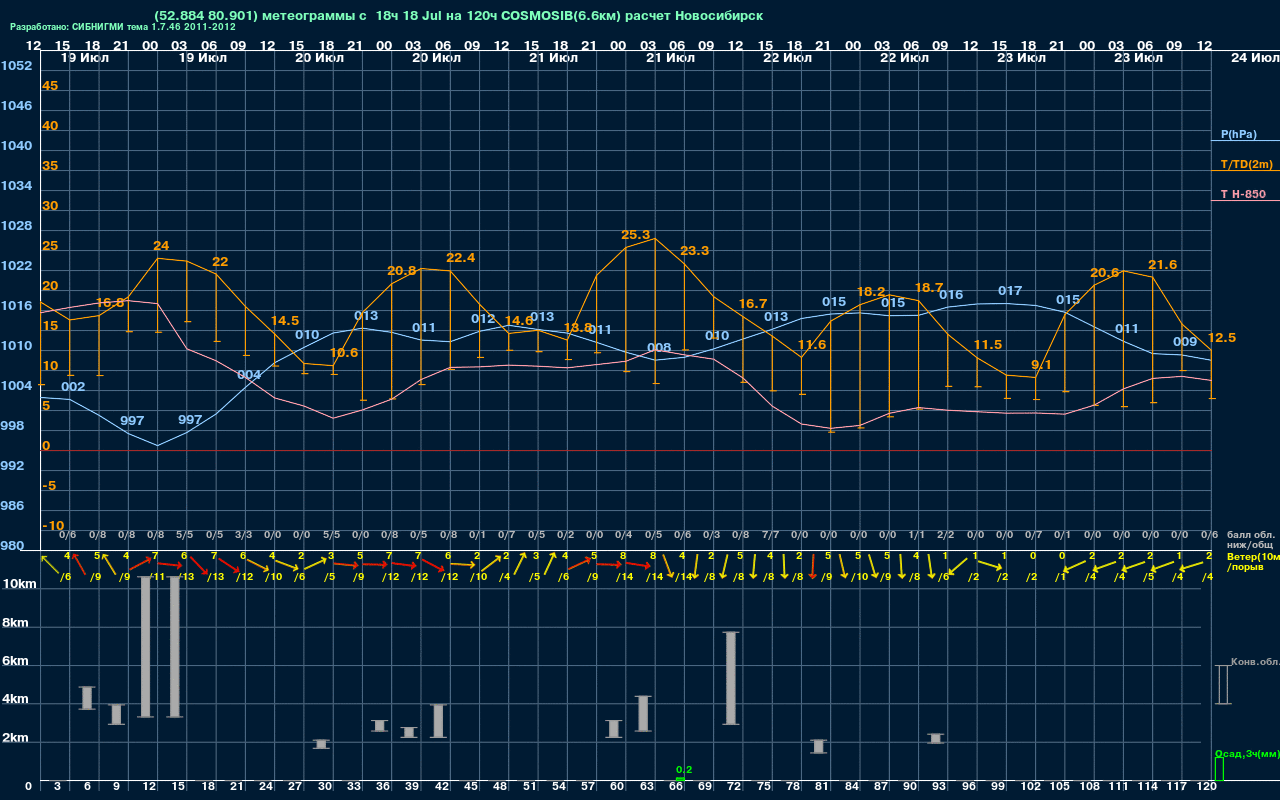Click the 22.4 temperature label
The image size is (1280, 800).
coord(461,258)
